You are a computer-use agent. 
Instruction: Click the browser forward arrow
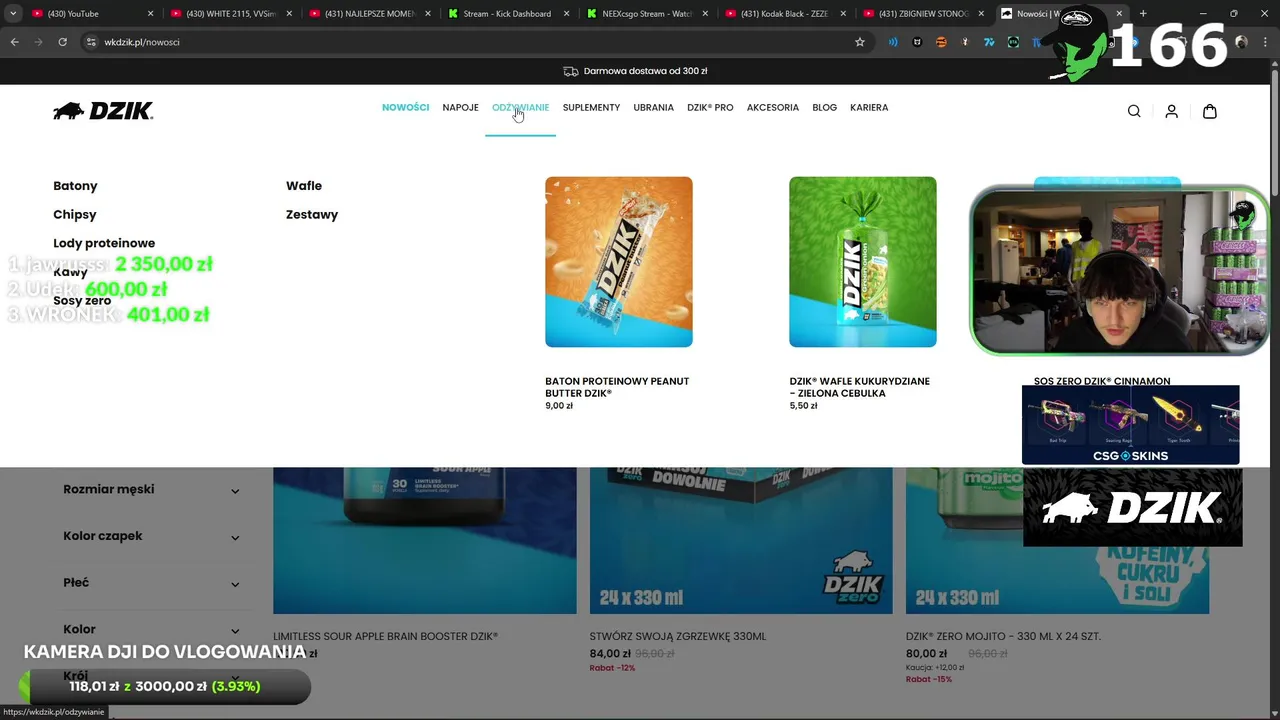tap(38, 42)
